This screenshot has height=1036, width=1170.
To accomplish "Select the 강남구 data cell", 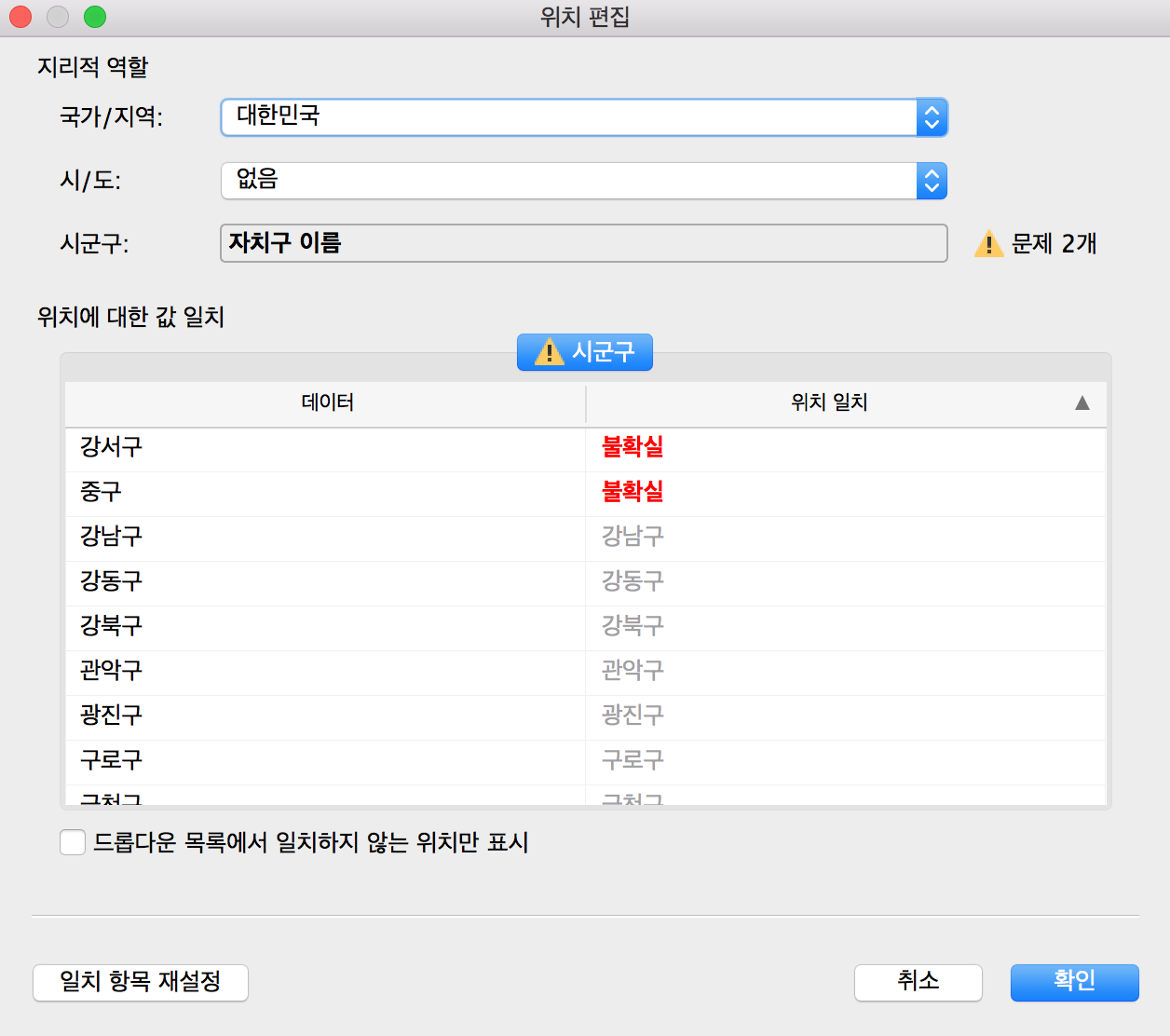I will [x=325, y=537].
